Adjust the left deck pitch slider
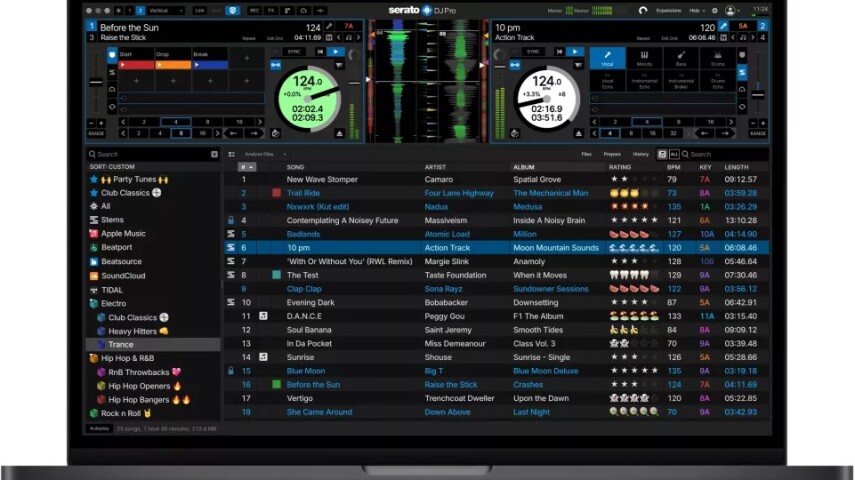855x480 pixels. point(96,82)
